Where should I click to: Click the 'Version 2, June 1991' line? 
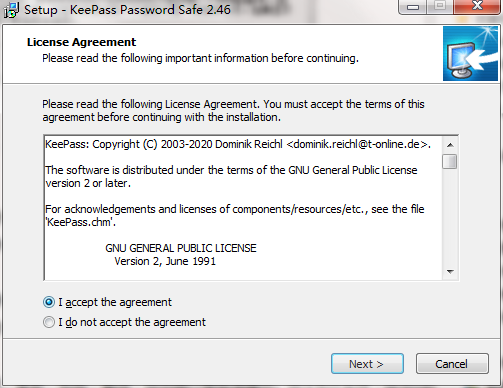pyautogui.click(x=165, y=261)
